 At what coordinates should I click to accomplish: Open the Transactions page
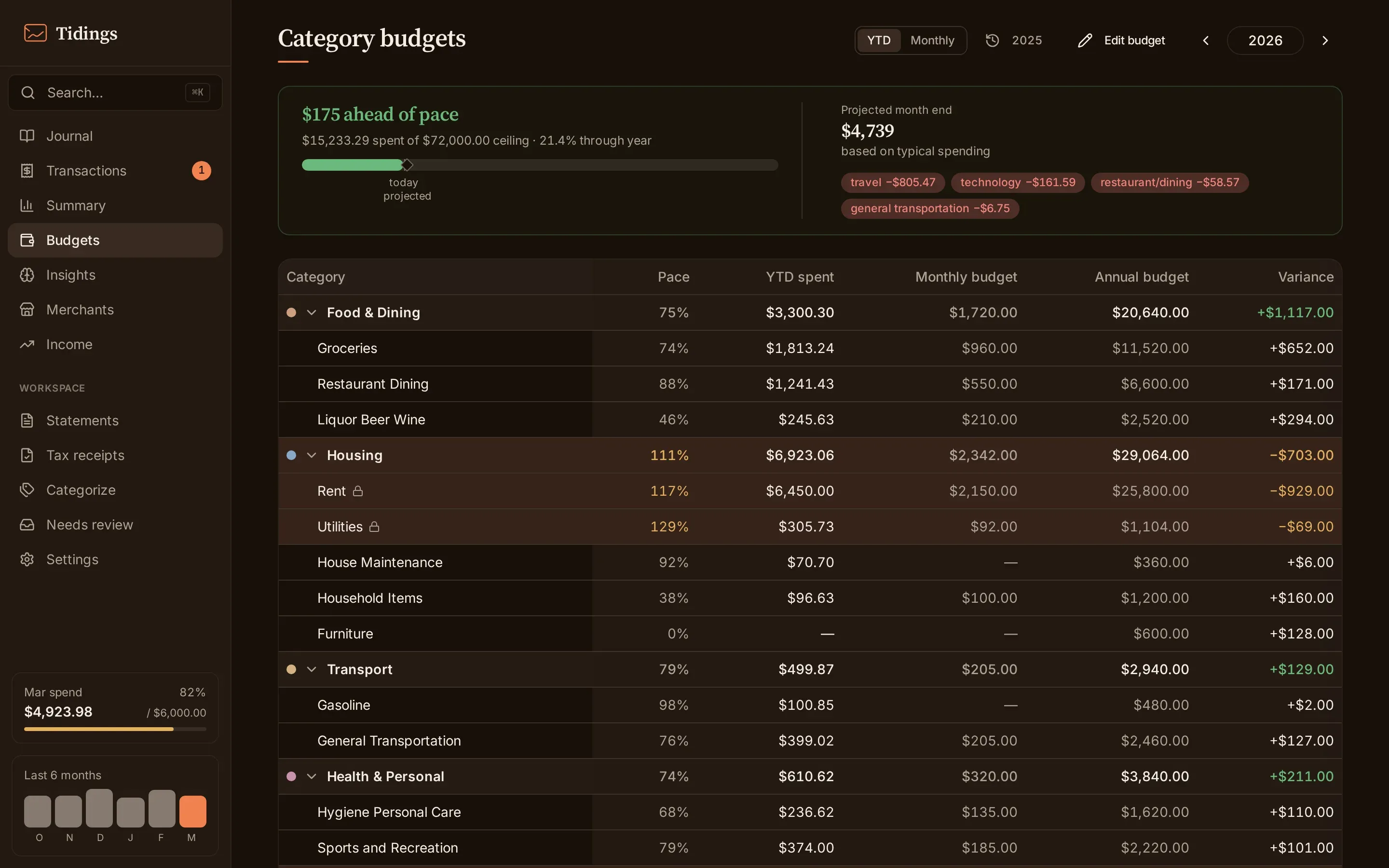coord(115,171)
